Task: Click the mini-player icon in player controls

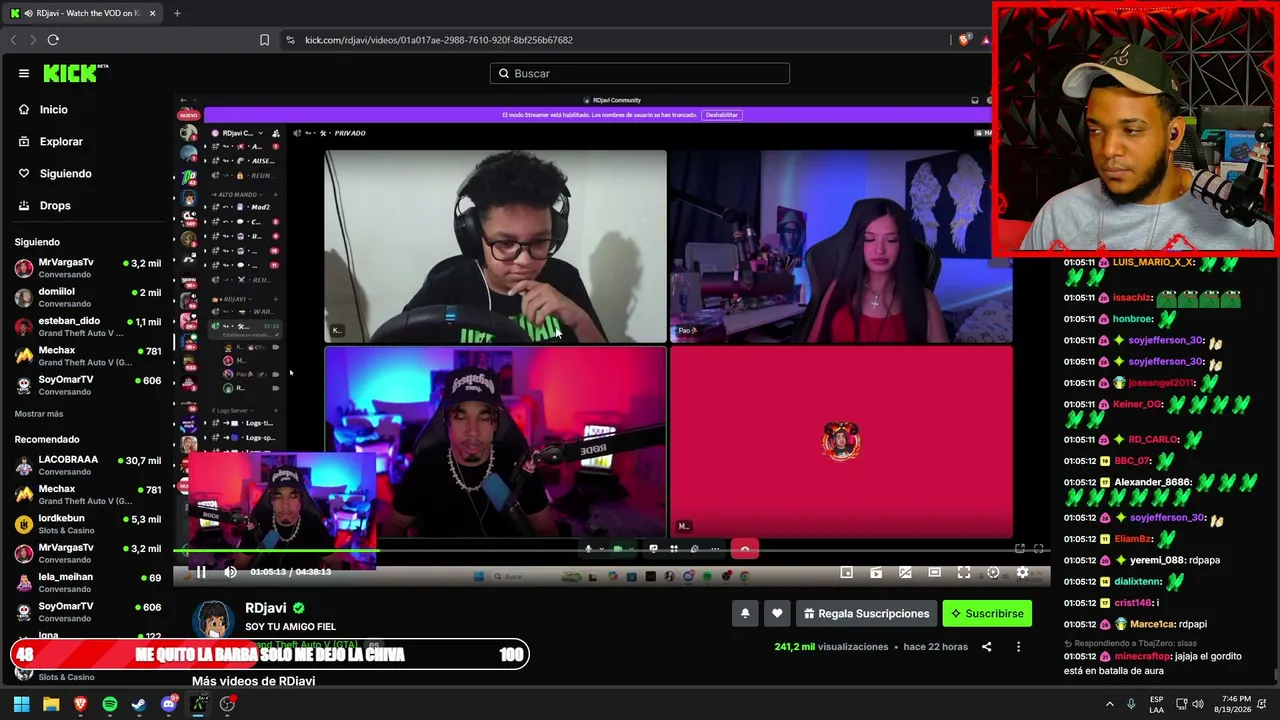Action: tap(846, 572)
